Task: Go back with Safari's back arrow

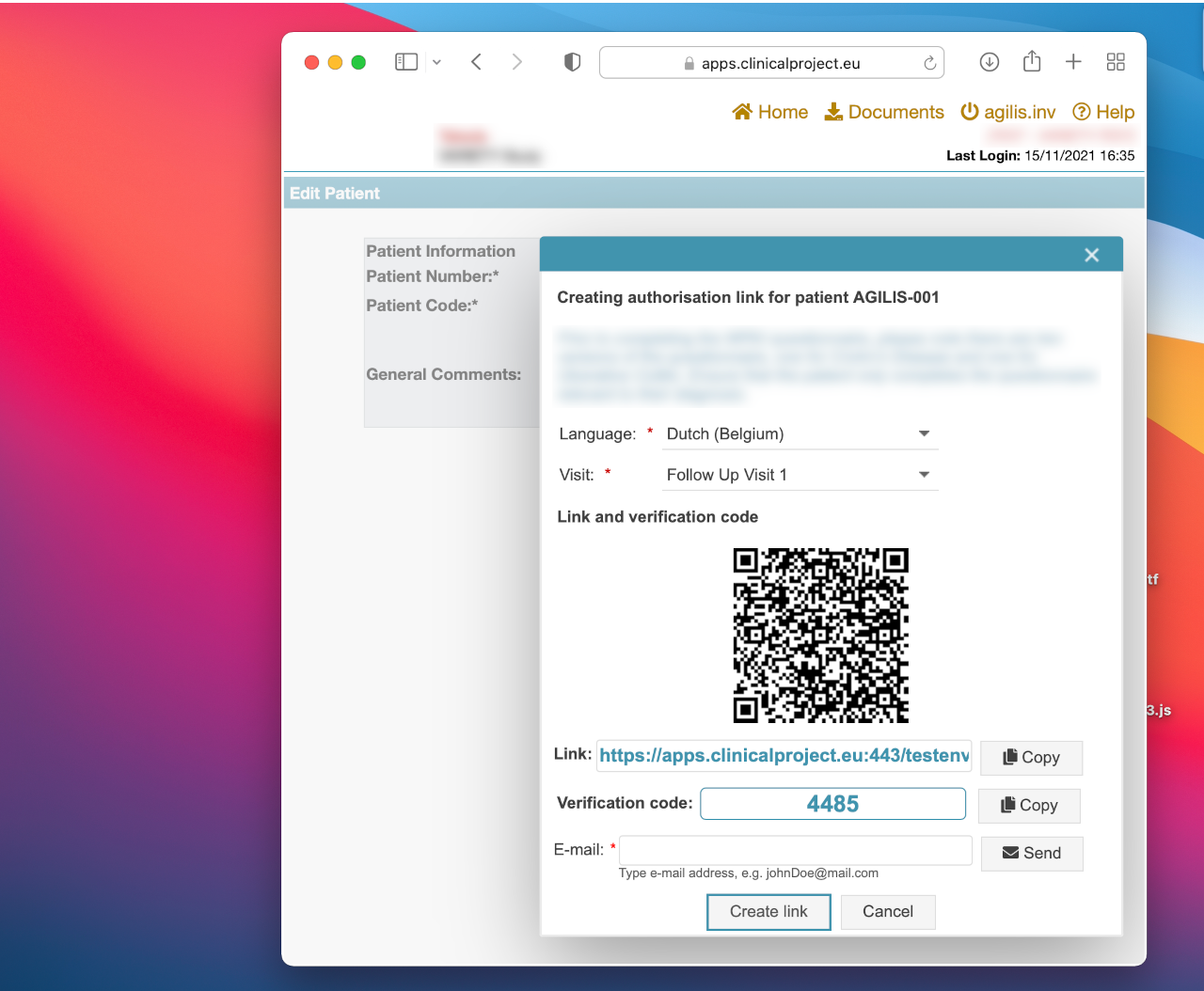Action: (476, 62)
